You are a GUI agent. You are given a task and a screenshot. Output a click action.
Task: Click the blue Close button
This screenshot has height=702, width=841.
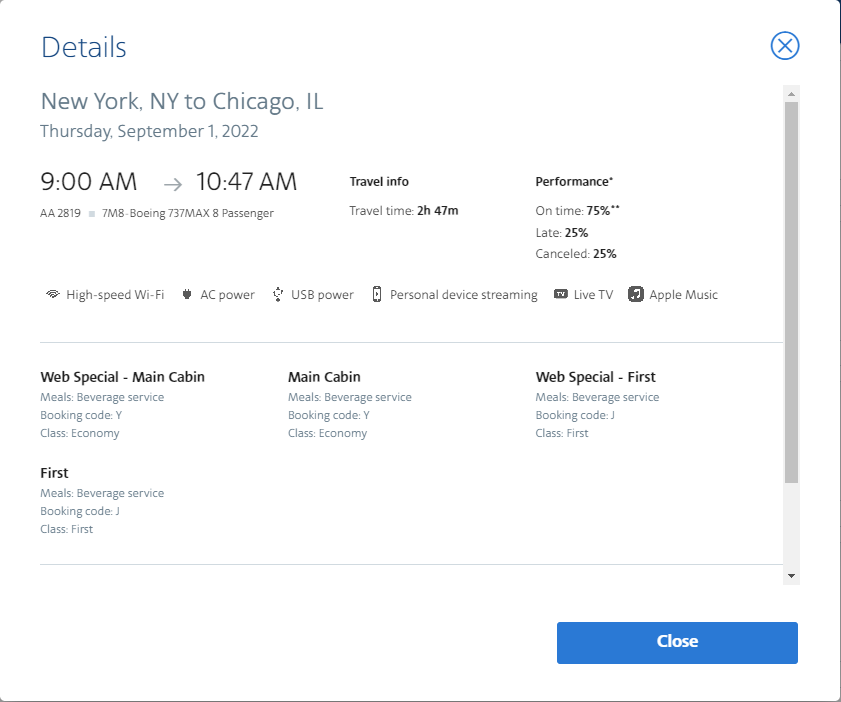pos(677,642)
